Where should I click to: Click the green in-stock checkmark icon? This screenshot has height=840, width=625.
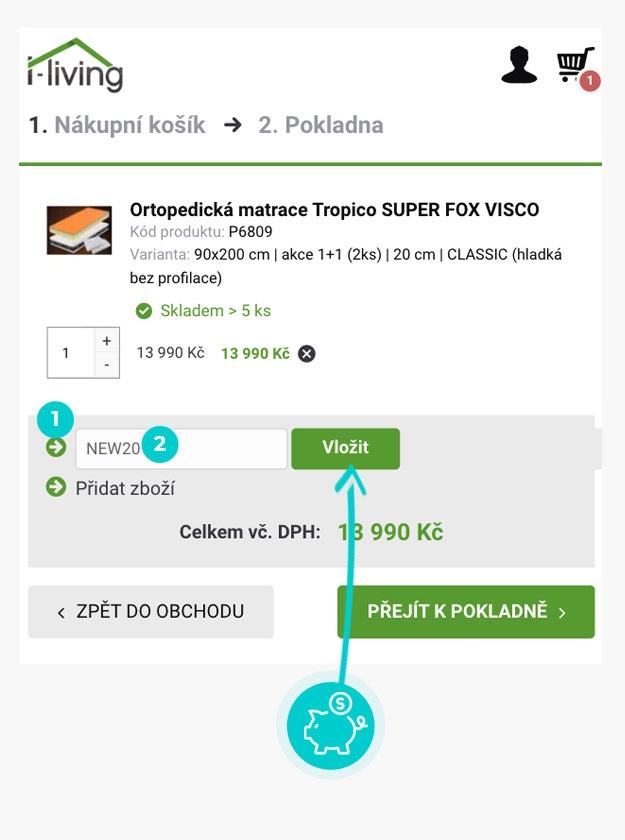pyautogui.click(x=144, y=311)
